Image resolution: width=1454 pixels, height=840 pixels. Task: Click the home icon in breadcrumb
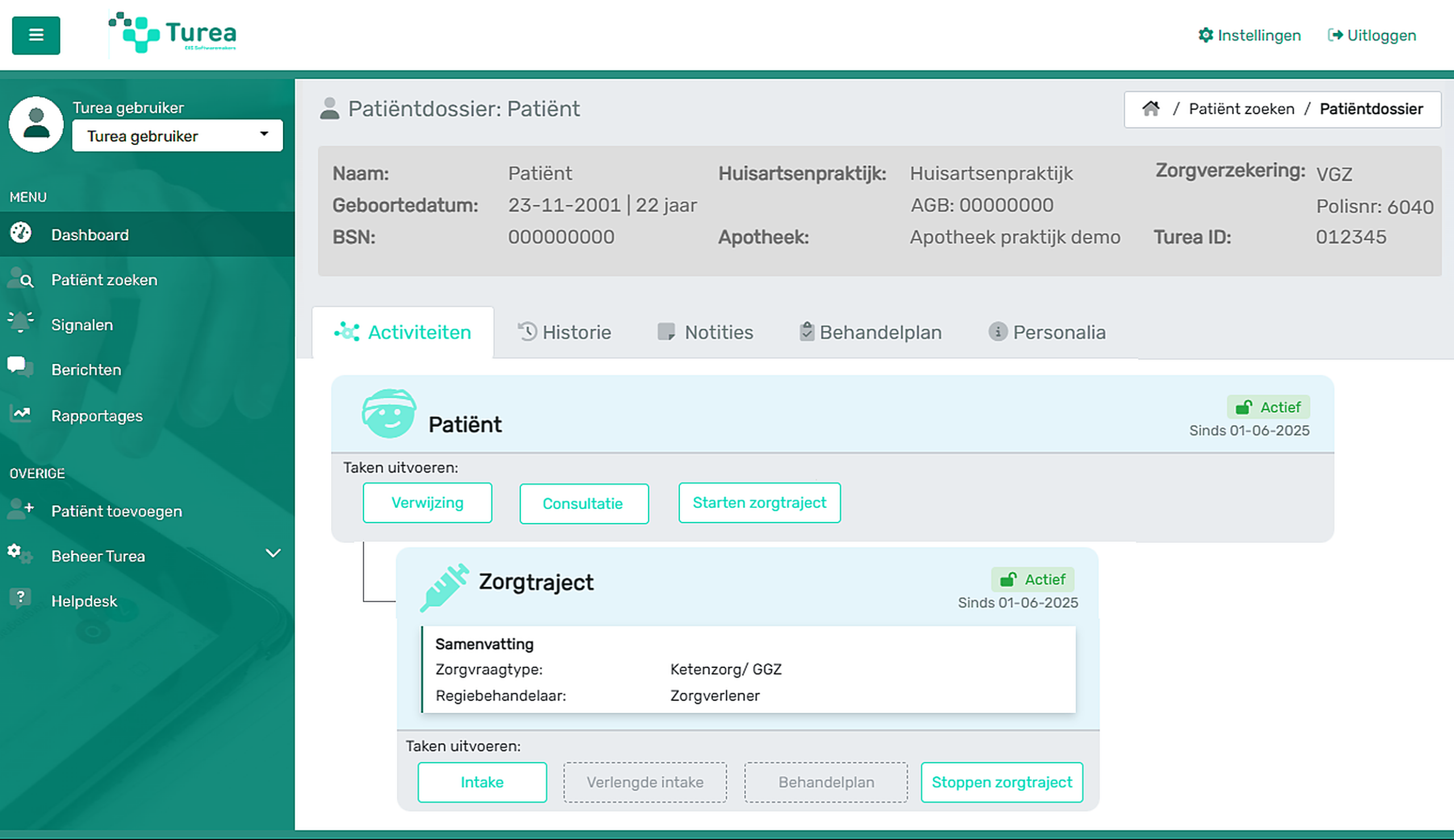coord(1151,108)
